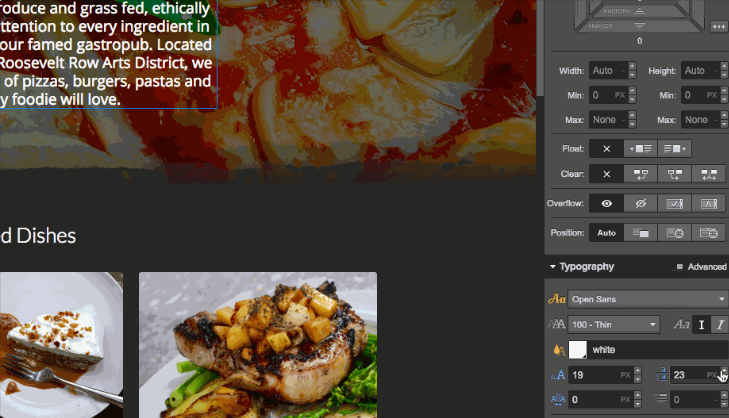This screenshot has width=729, height=418.
Task: Increase font size with the up arrow
Action: 637,371
